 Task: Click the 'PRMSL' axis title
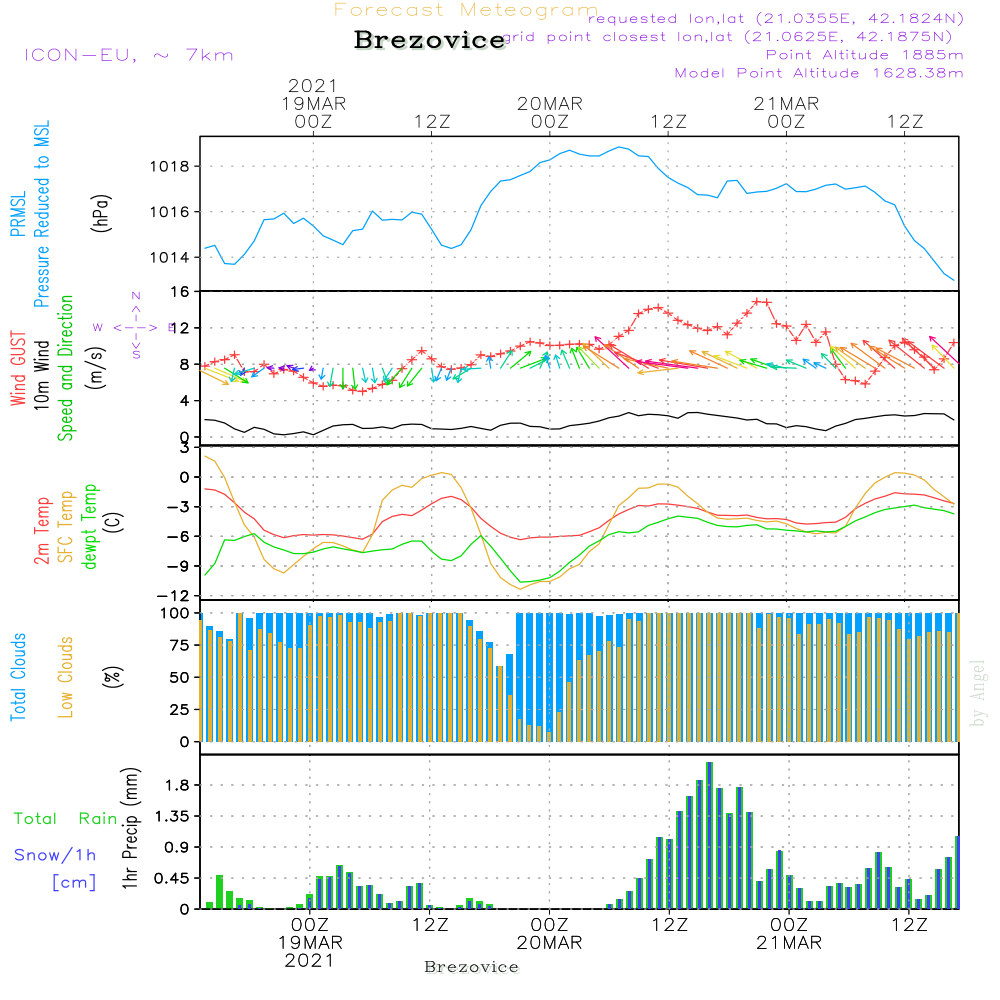tap(18, 213)
